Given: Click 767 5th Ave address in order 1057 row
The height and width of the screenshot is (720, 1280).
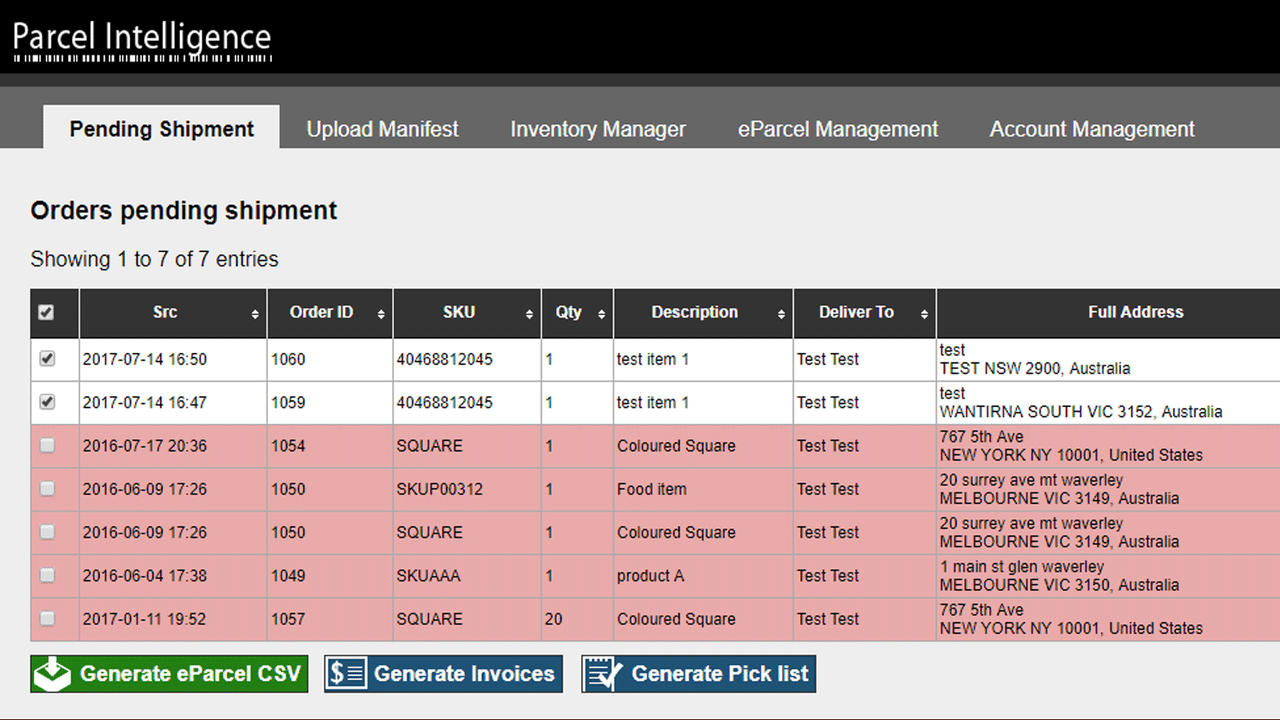Looking at the screenshot, I should coord(982,610).
